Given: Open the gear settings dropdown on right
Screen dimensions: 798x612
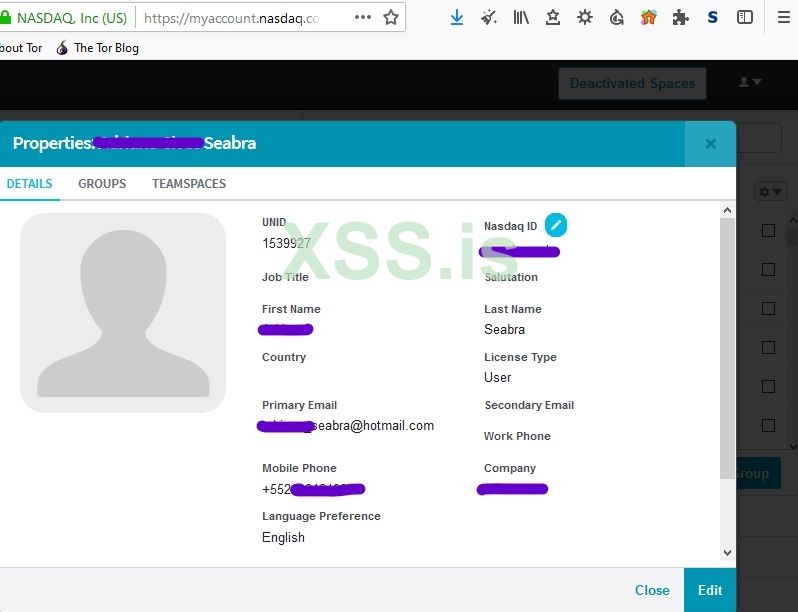Looking at the screenshot, I should pos(771,192).
